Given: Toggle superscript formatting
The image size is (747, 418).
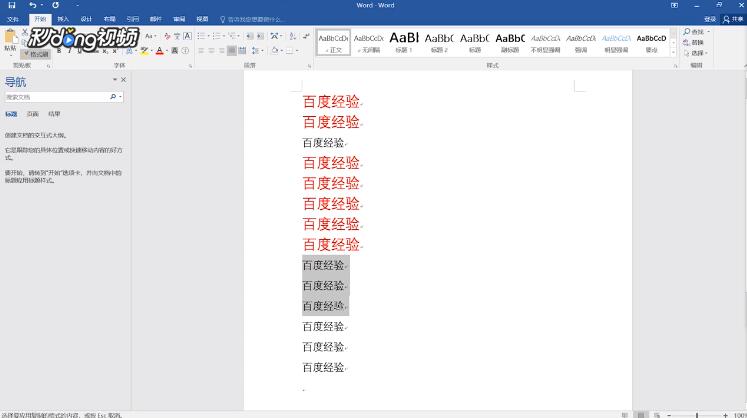Looking at the screenshot, I should point(115,51).
